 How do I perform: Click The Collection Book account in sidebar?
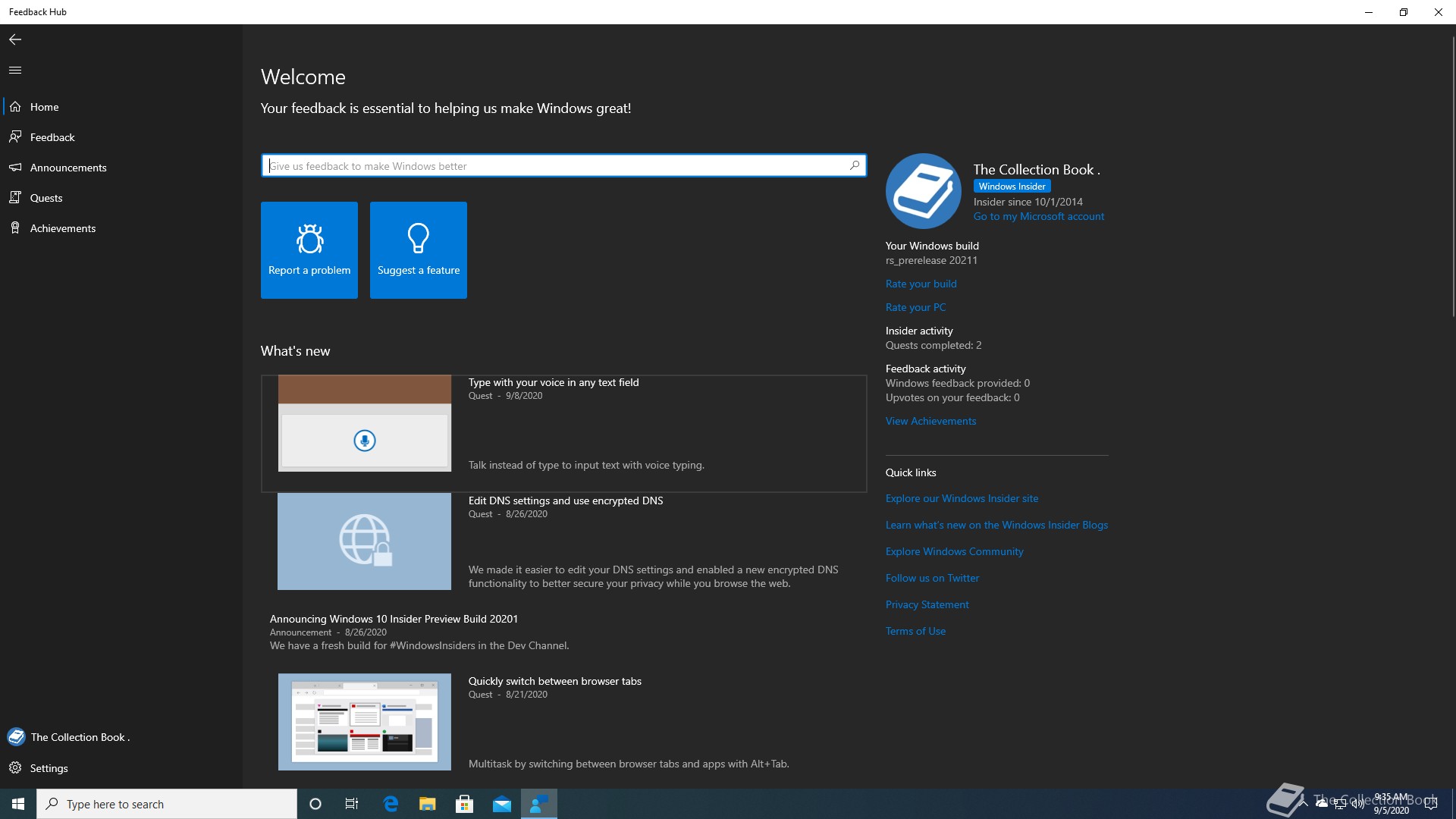121,737
